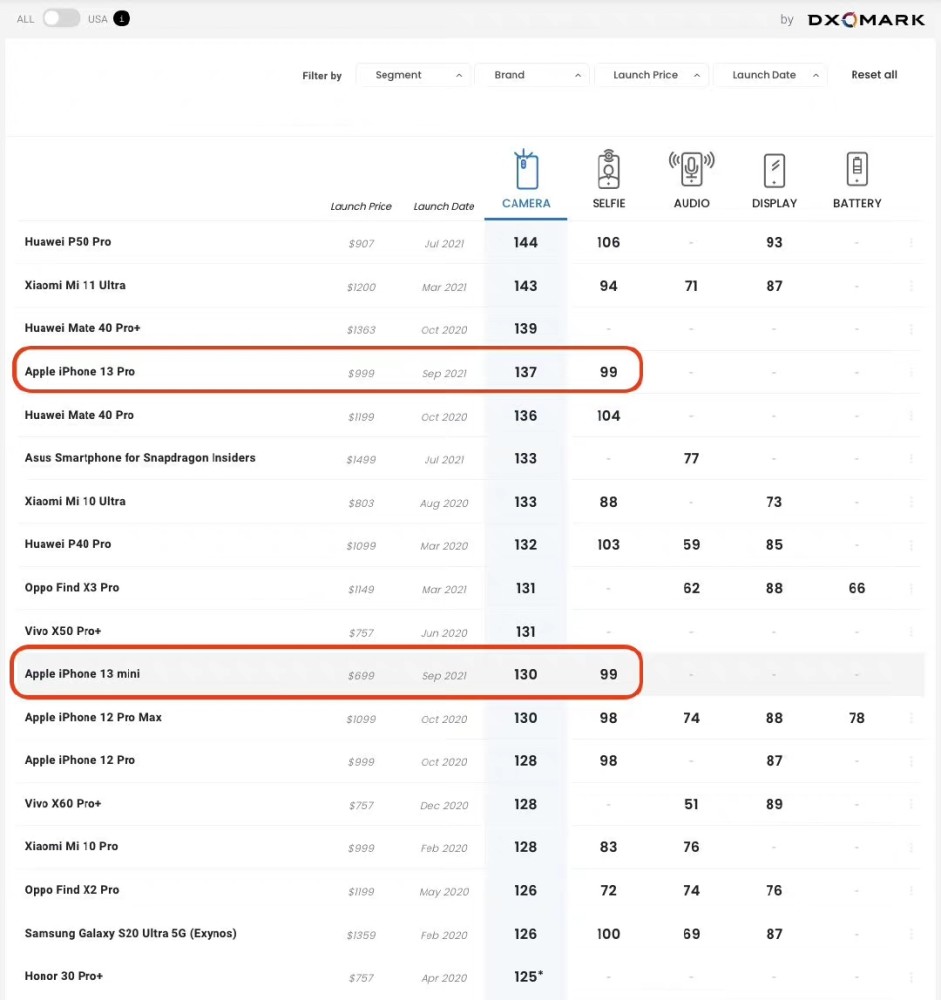
Task: Sort by Launch Price column header
Action: coord(361,207)
